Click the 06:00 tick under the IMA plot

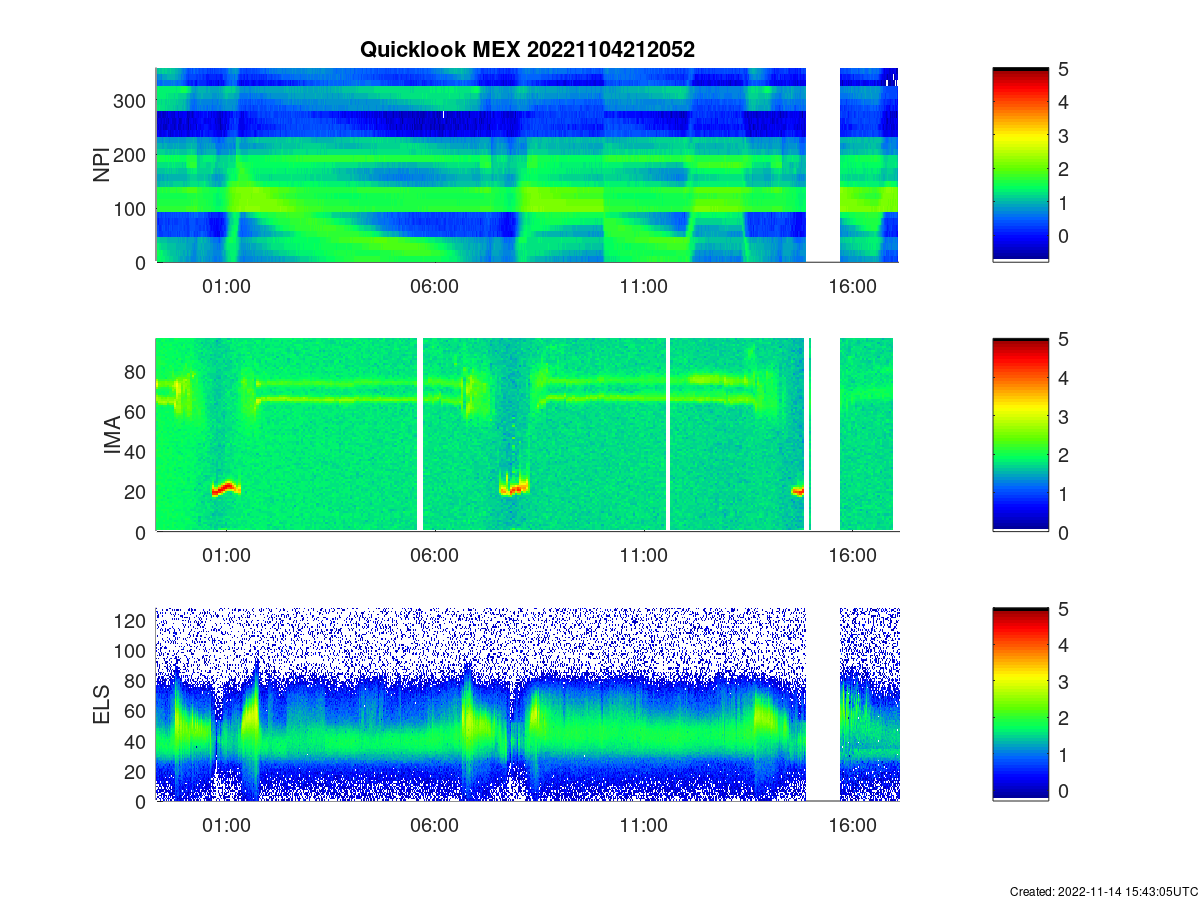(x=435, y=556)
